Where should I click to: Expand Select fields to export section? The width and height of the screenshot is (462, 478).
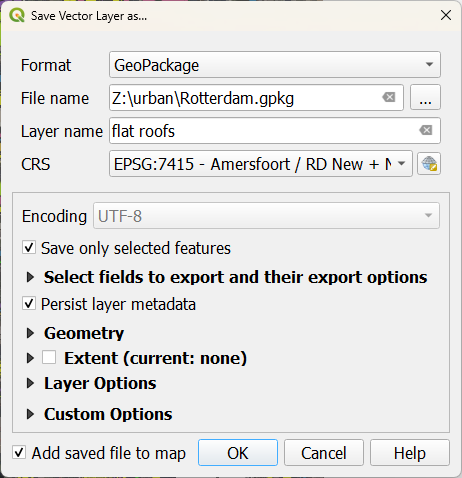30,277
